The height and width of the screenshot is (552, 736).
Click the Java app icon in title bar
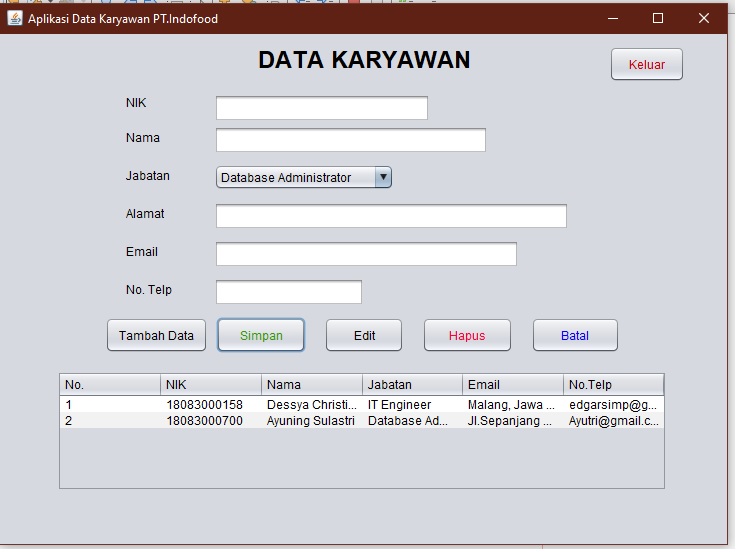pyautogui.click(x=15, y=18)
